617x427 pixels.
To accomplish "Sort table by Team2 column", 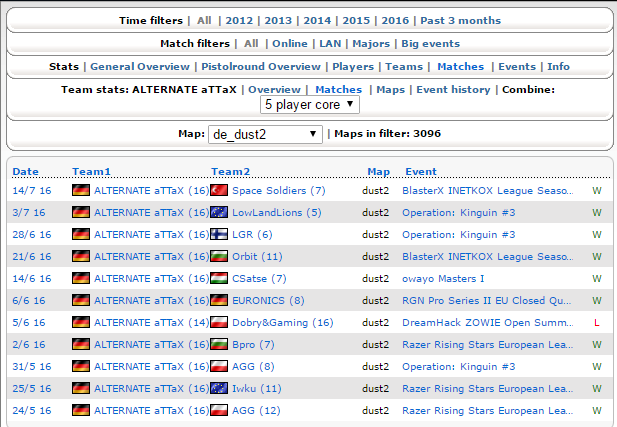I will [230, 172].
